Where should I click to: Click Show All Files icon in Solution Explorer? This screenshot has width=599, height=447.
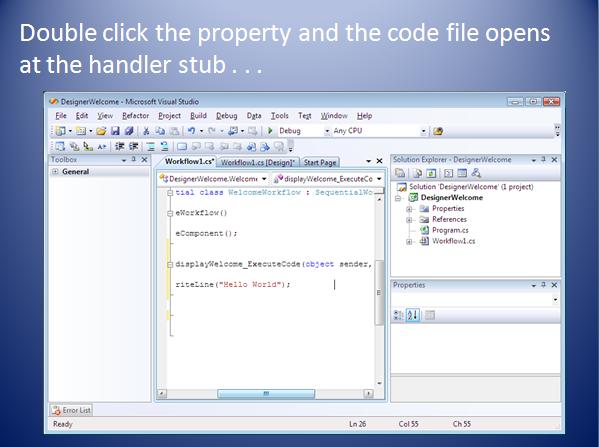(417, 173)
